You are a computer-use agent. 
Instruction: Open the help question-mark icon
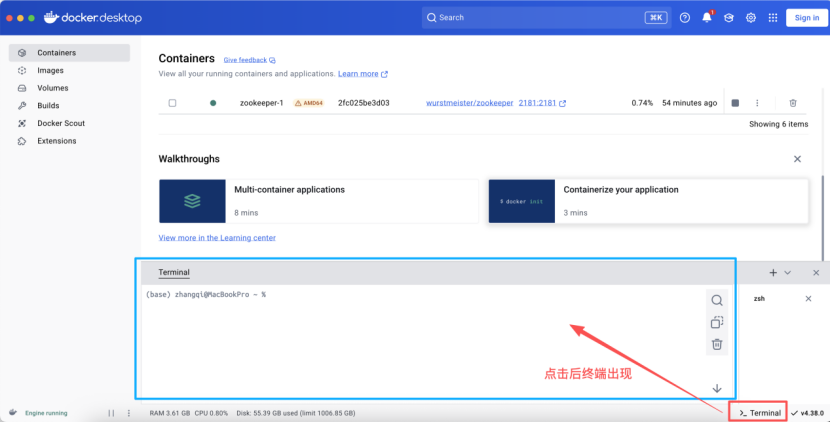click(684, 17)
